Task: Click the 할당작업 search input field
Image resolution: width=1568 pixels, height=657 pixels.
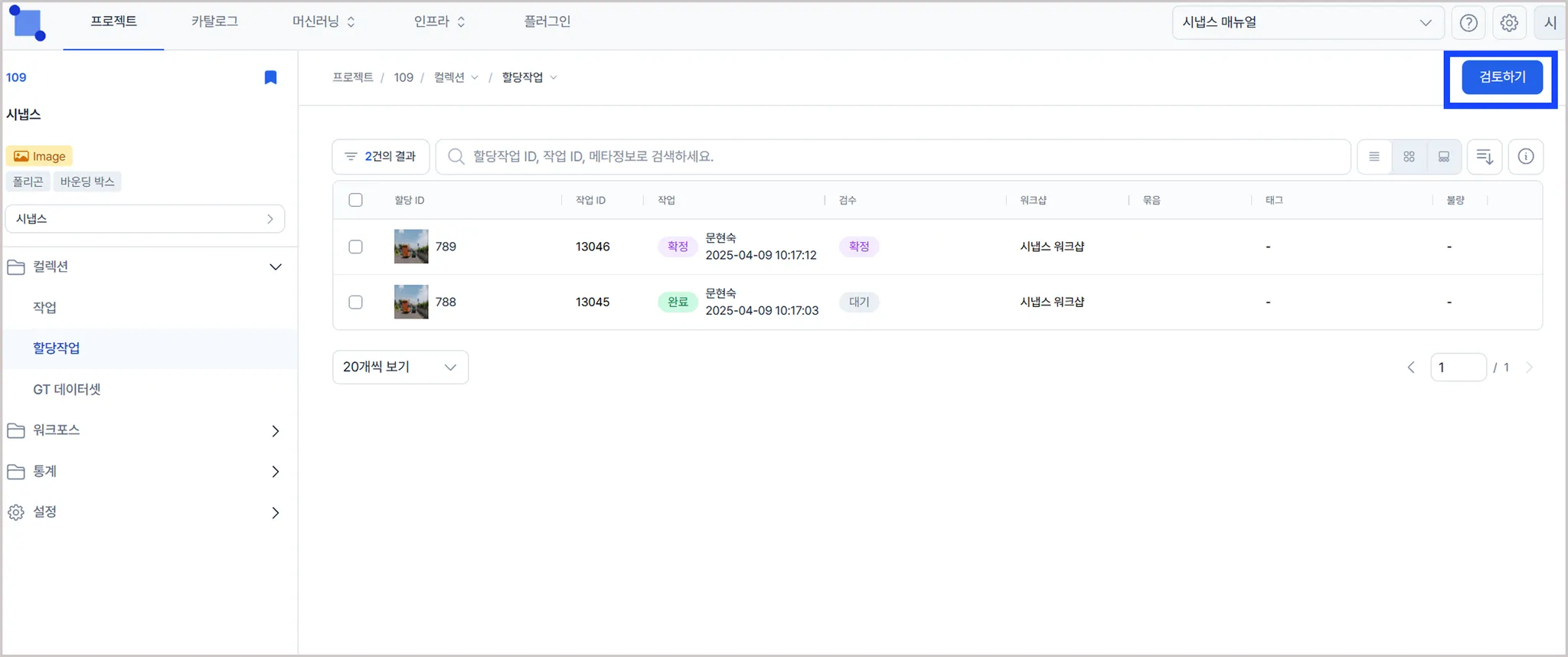Action: [x=893, y=156]
